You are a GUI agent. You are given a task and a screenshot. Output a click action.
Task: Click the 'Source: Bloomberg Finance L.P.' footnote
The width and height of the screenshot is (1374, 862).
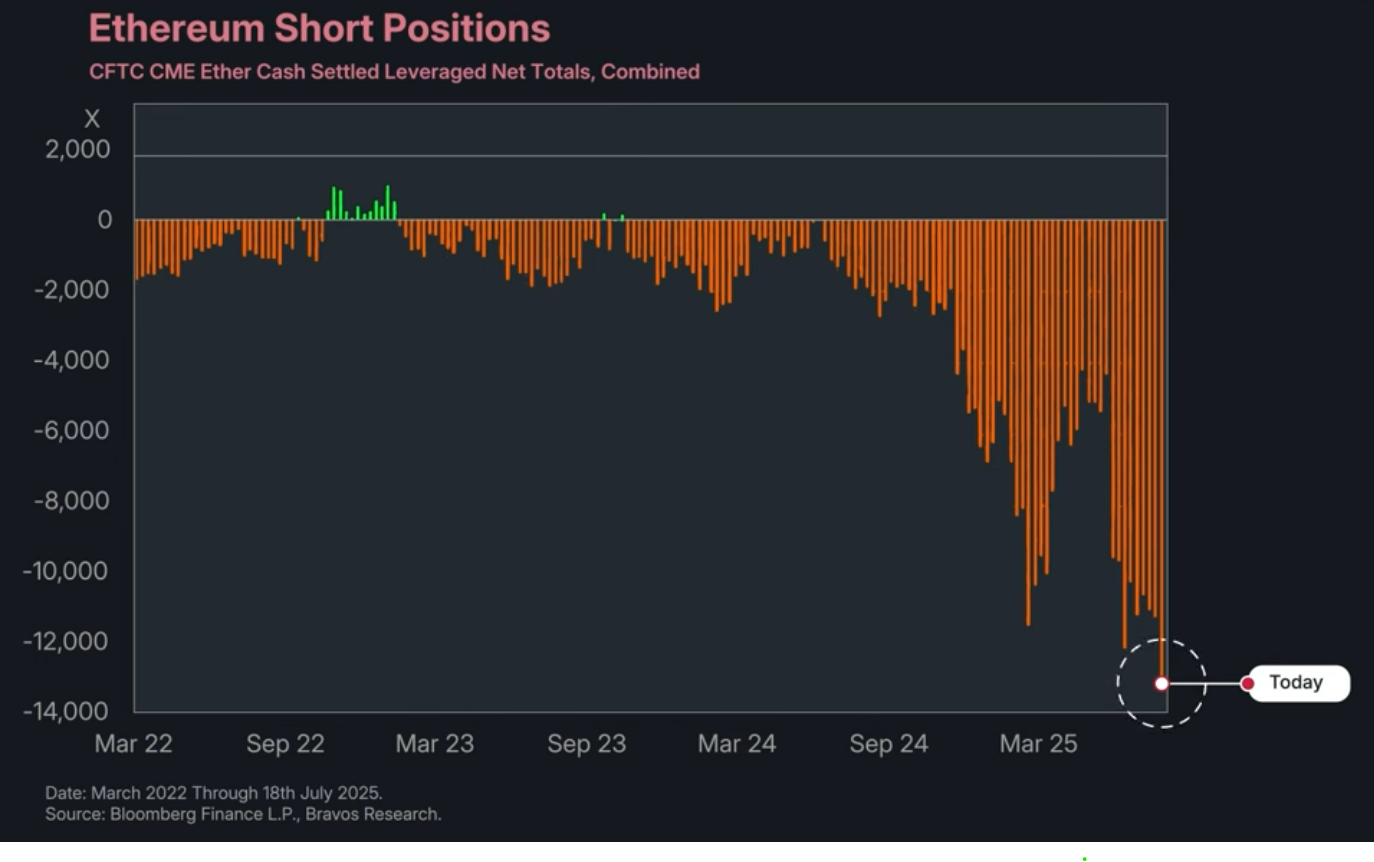[243, 814]
